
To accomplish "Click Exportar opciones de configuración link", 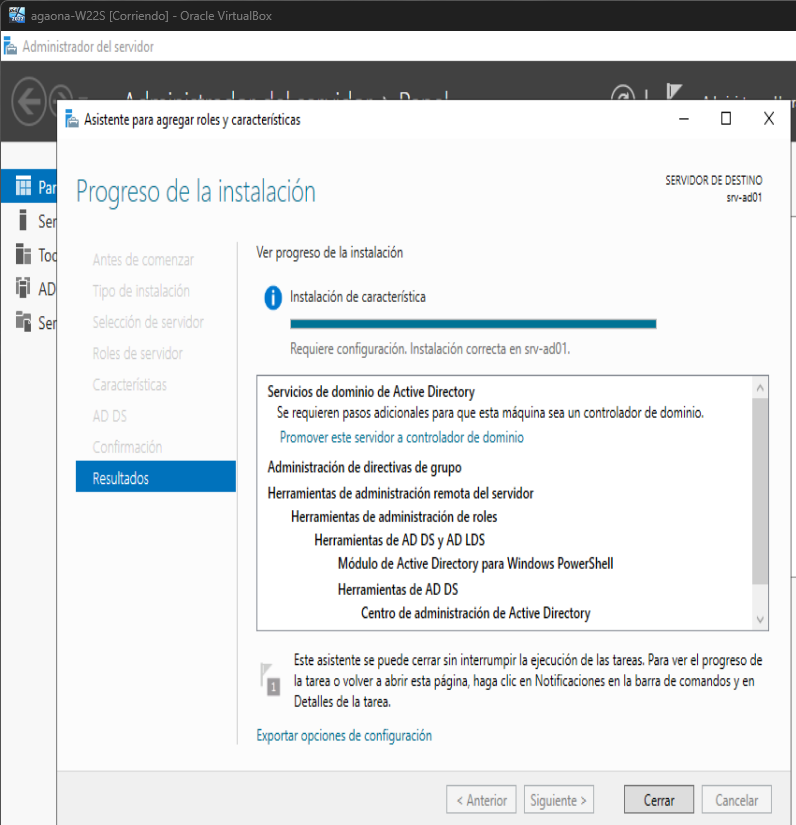I will pyautogui.click(x=344, y=735).
